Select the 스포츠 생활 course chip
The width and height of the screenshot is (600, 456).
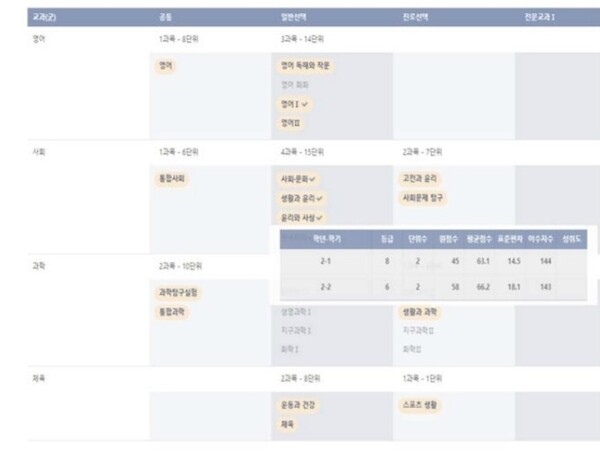point(420,405)
